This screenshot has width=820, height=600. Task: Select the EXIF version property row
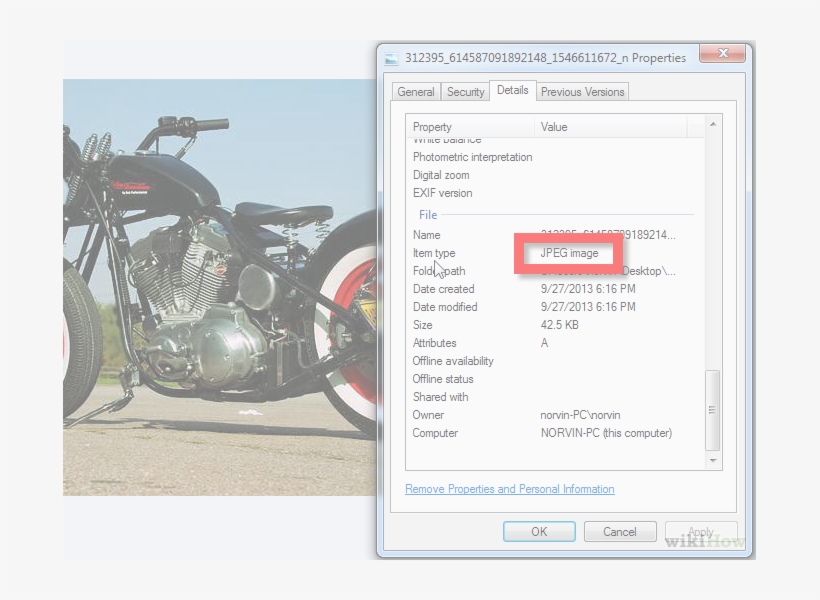coord(441,193)
